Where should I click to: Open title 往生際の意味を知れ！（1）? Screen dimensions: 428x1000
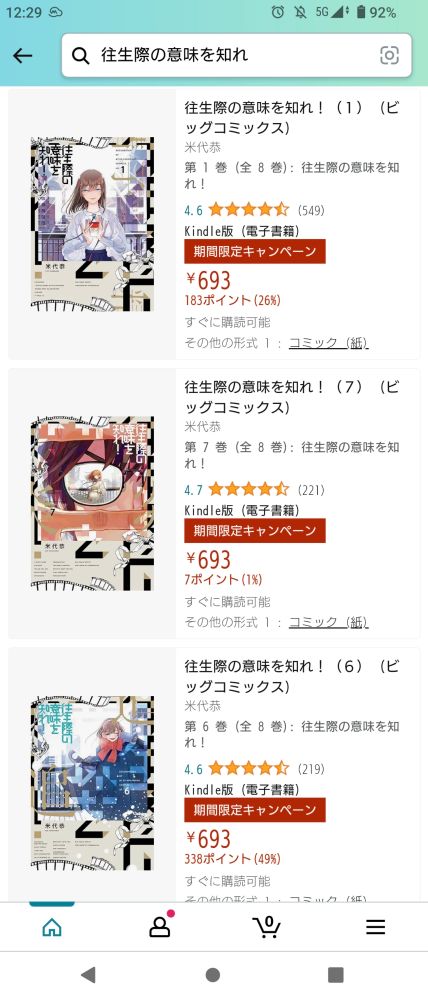click(292, 118)
